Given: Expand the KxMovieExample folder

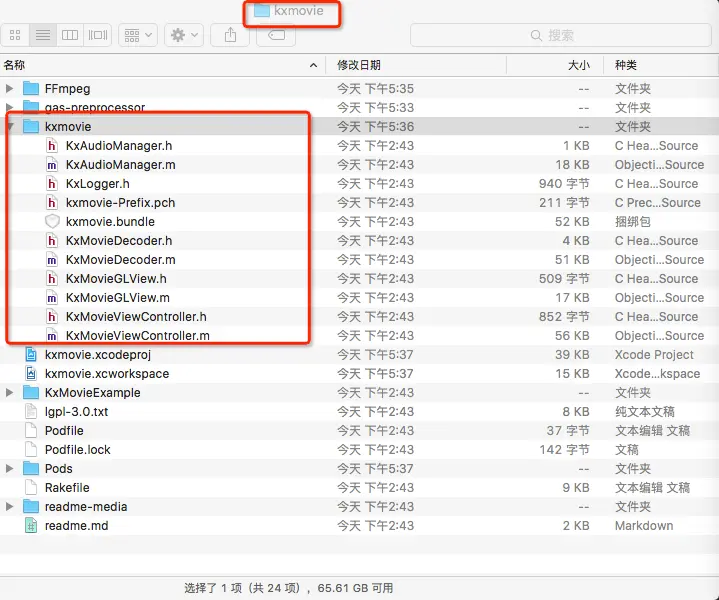Looking at the screenshot, I should (9, 393).
